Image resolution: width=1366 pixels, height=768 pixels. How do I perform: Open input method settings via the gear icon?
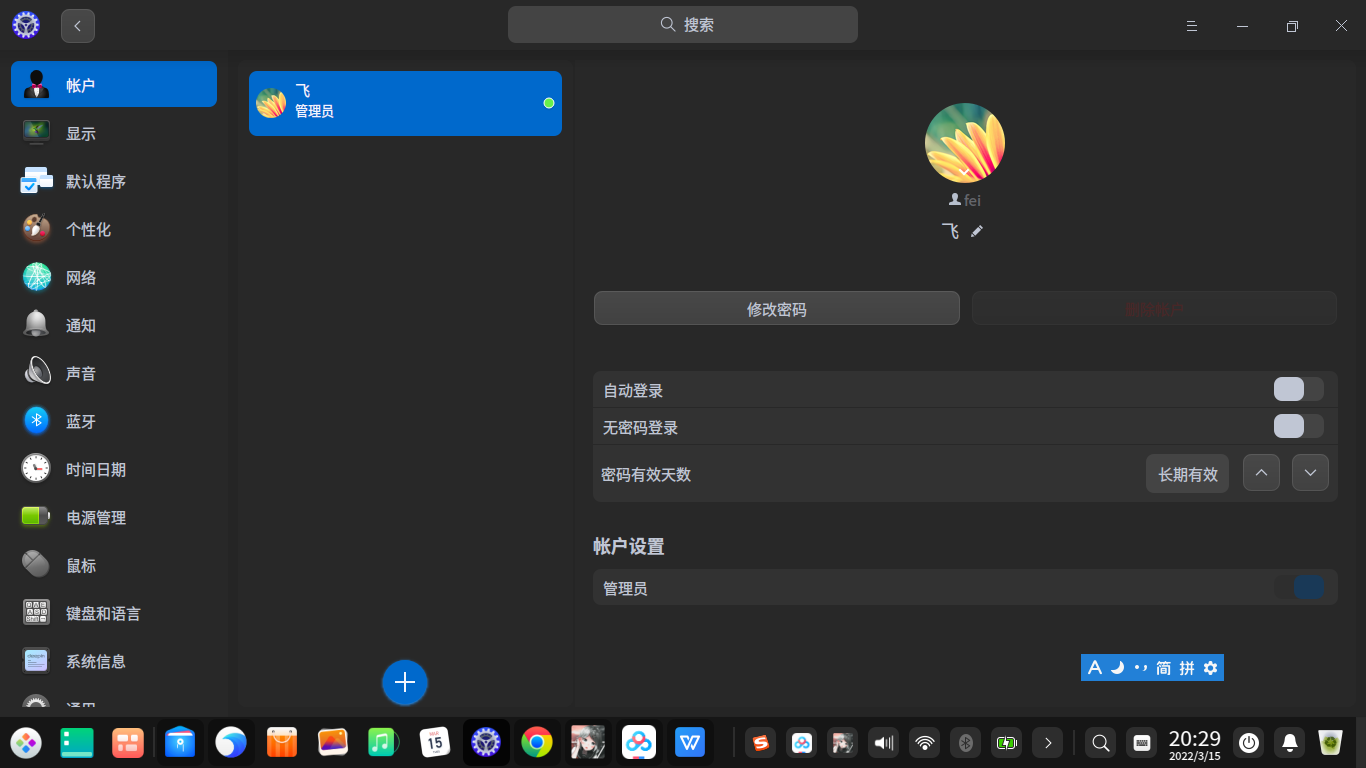click(x=1211, y=667)
